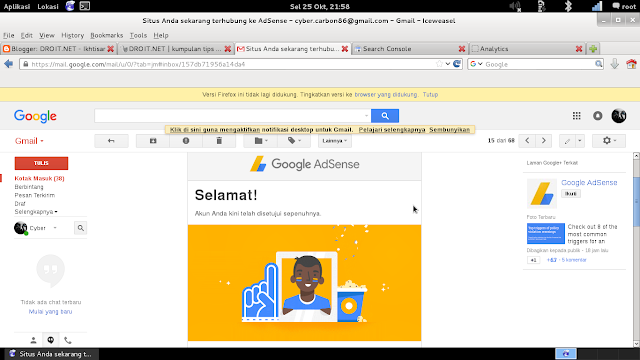This screenshot has width=640, height=360.
Task: Open the Google notifications bell icon
Action: pos(598,116)
